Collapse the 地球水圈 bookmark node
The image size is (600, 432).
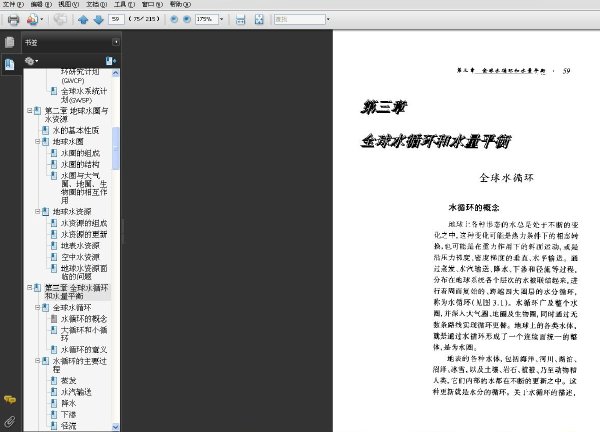click(38, 142)
